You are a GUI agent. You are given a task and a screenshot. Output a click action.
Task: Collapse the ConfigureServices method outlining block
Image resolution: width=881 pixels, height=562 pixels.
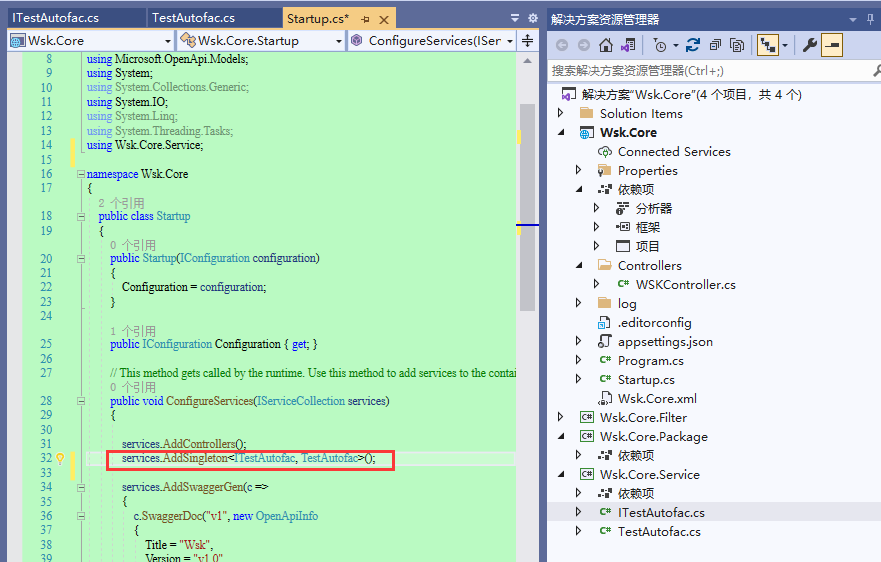81,401
